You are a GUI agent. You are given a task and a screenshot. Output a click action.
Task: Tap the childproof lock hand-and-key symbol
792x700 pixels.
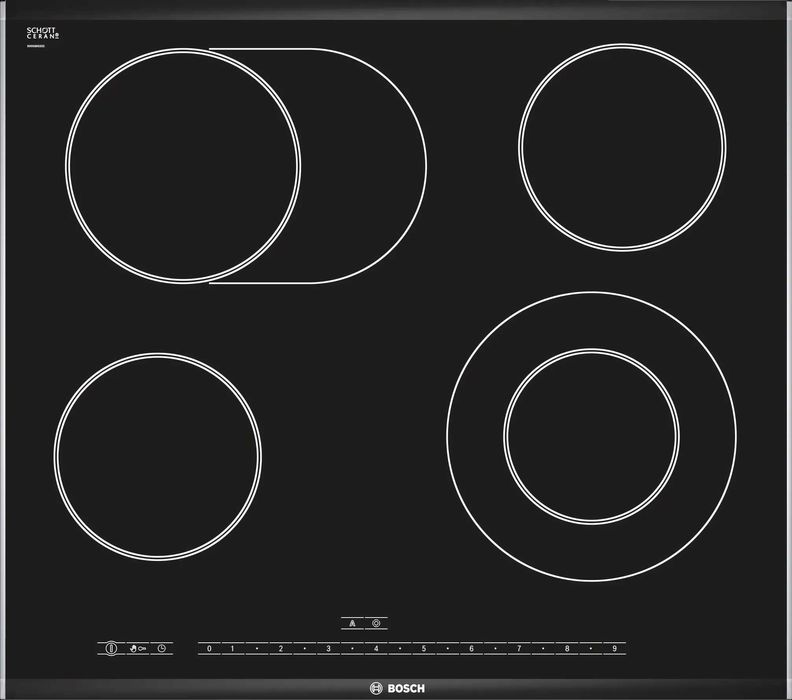tap(138, 648)
